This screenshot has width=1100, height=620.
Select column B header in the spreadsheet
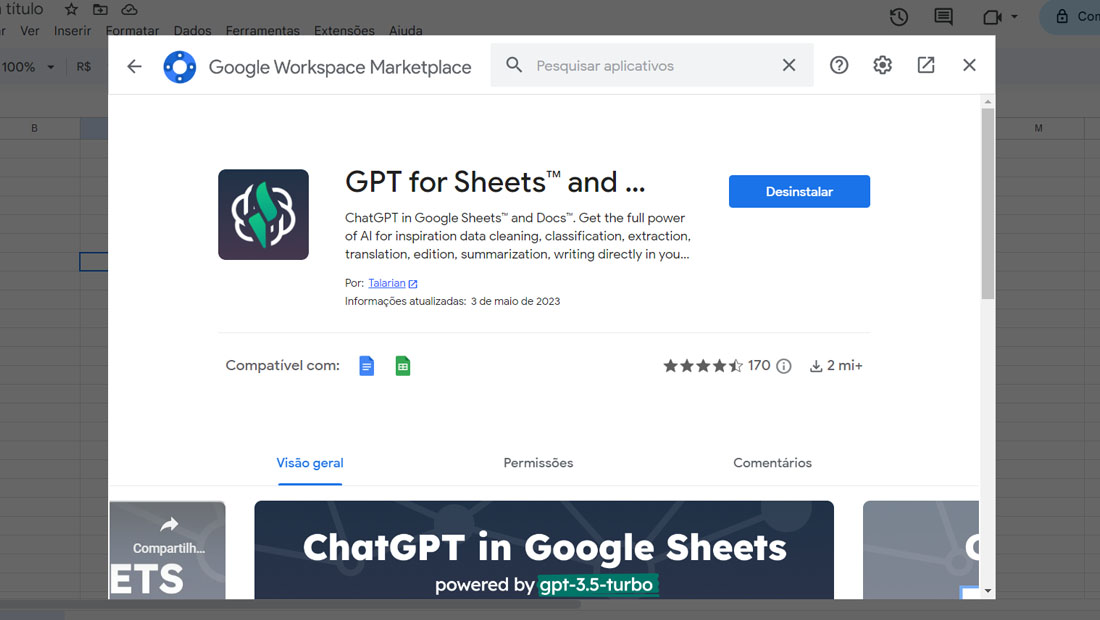(x=34, y=128)
